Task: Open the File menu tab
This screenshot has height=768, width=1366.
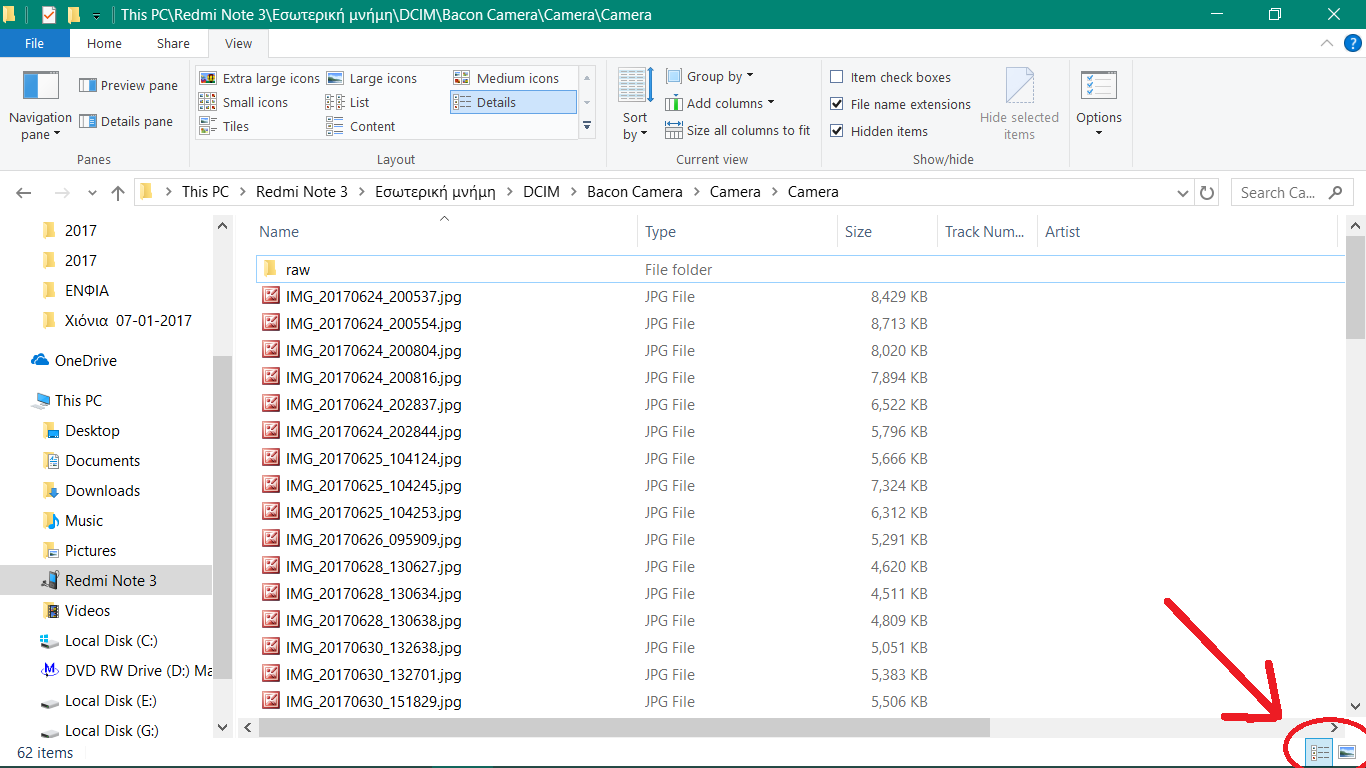Action: [34, 43]
